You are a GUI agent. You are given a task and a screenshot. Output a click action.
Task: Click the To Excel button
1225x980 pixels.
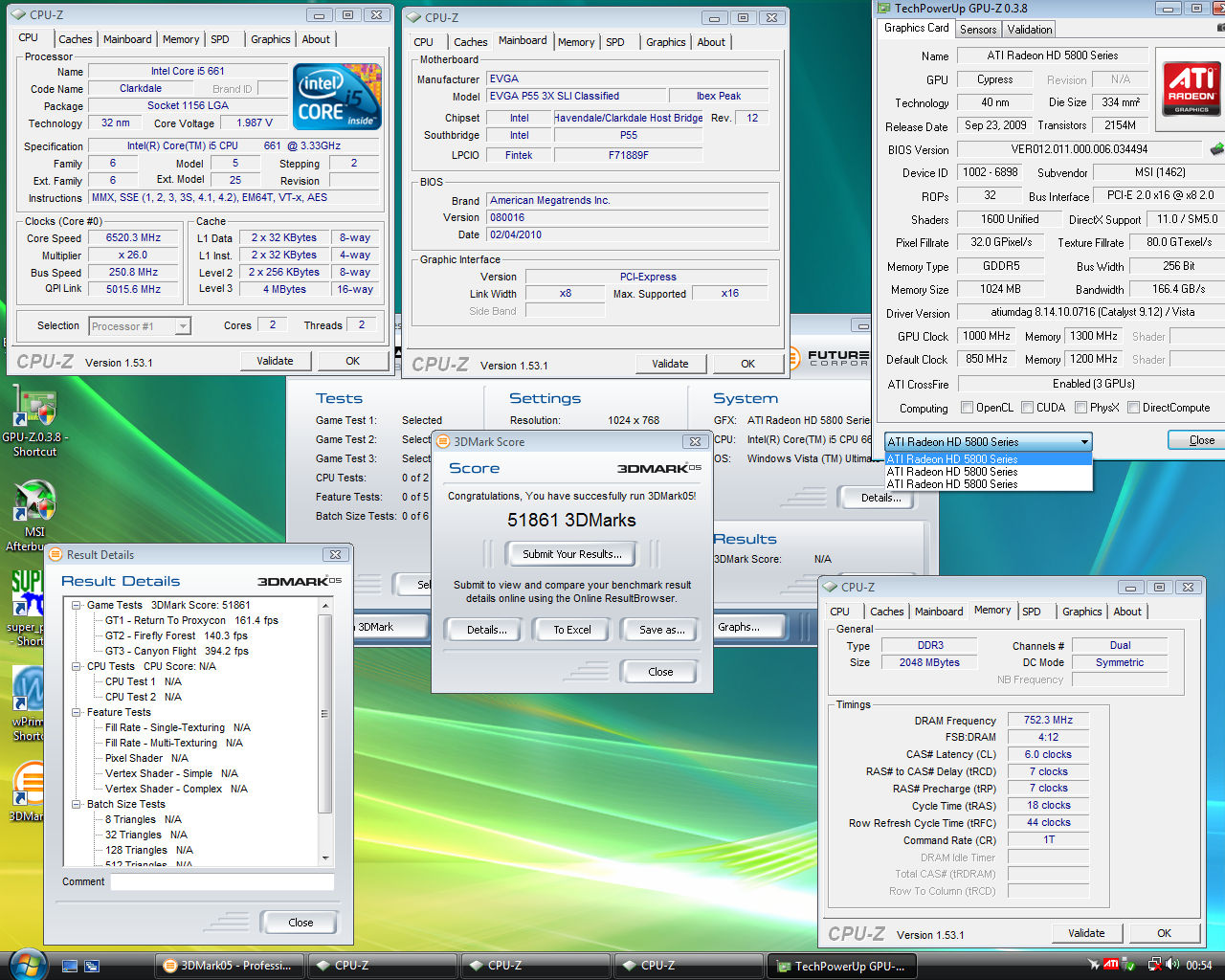pos(572,630)
